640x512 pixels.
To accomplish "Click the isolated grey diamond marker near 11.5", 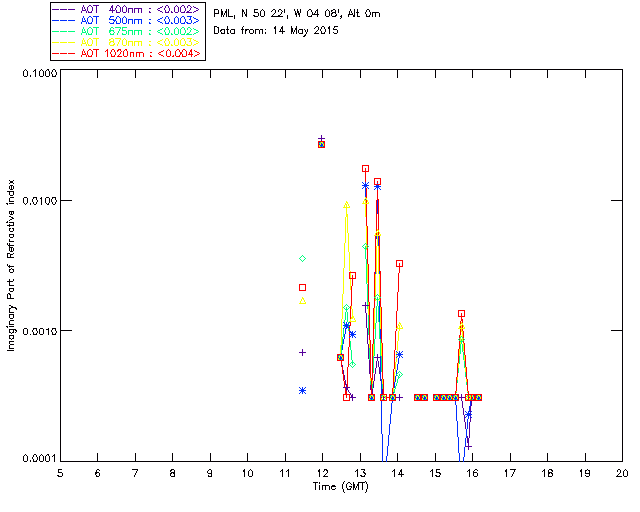I will tap(302, 259).
